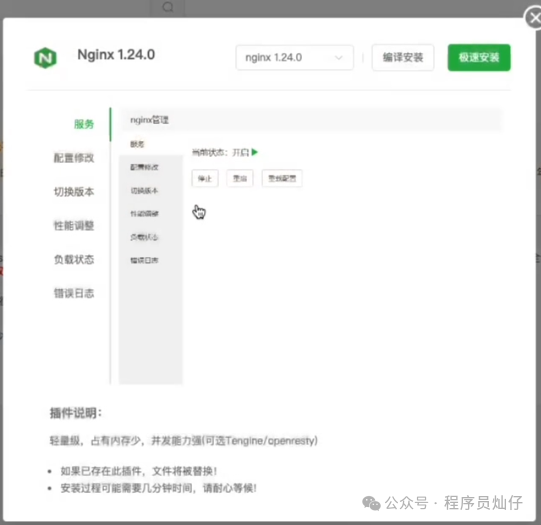Go to the 性能调整 tab
The image size is (541, 525).
click(x=74, y=226)
